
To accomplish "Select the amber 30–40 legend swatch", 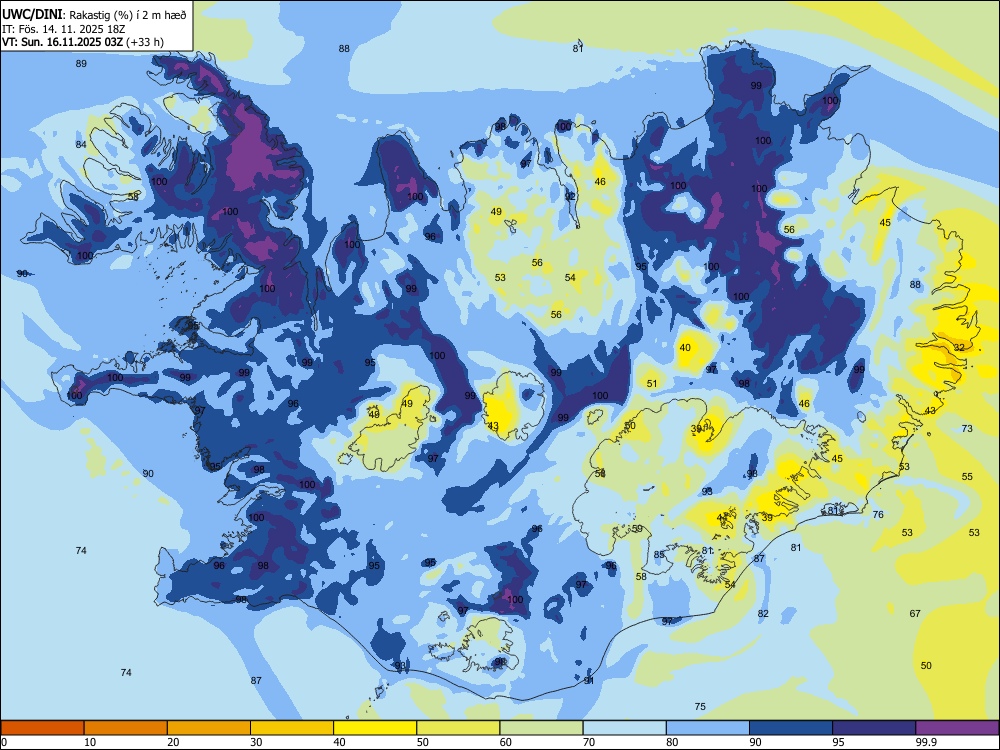I will click(x=292, y=728).
